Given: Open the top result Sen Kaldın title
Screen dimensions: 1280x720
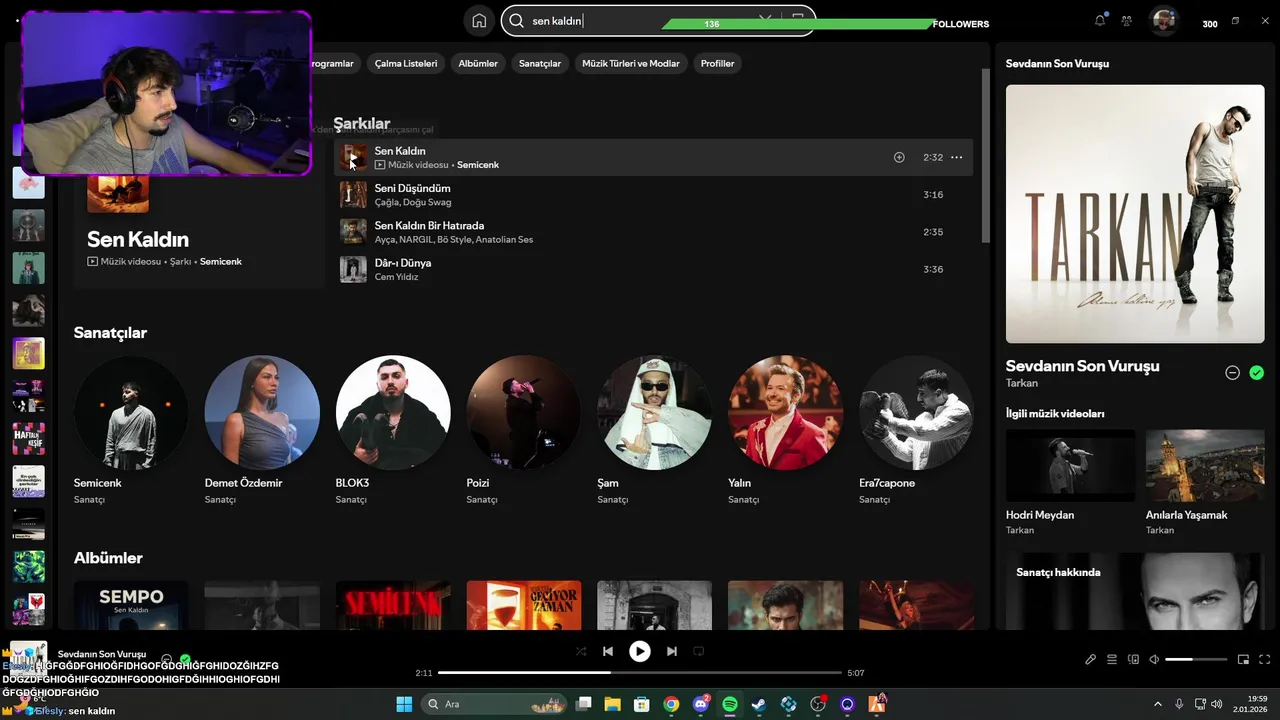Looking at the screenshot, I should 138,239.
